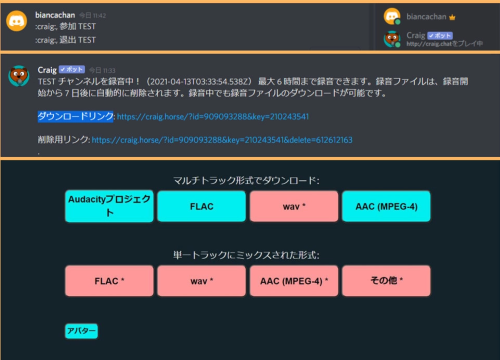Image resolution: width=500 pixels, height=360 pixels.
Task: Open the delete link ending in delete=612612163
Action: click(222, 140)
